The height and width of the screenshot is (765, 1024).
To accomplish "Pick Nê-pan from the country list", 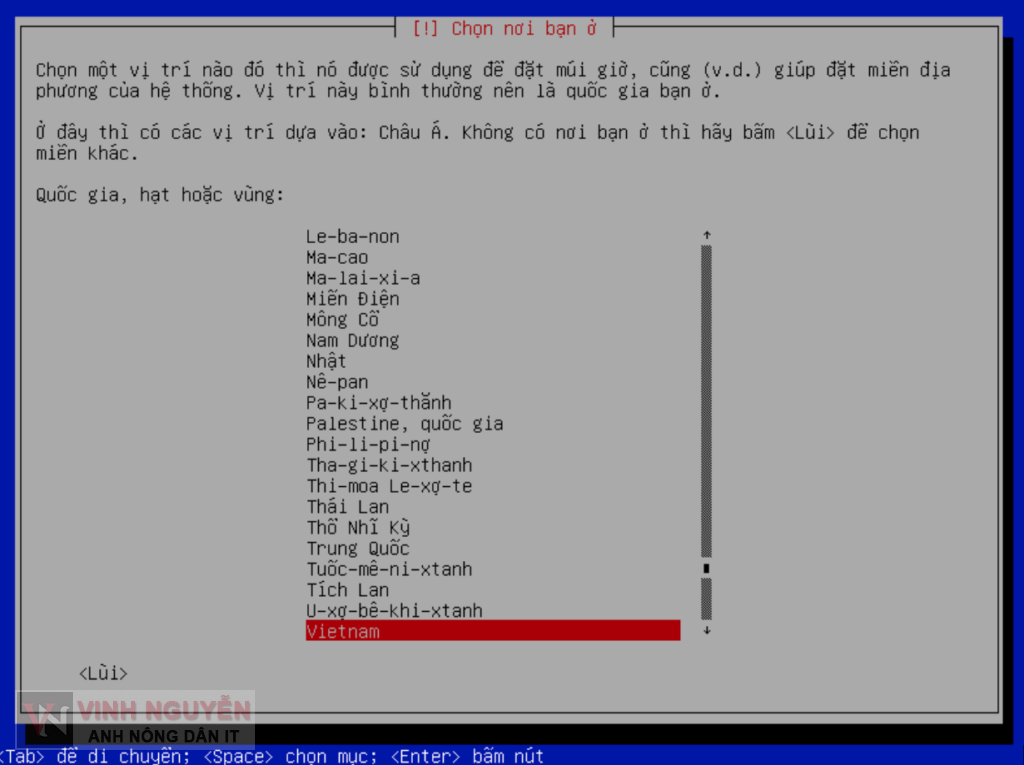I will tap(337, 382).
